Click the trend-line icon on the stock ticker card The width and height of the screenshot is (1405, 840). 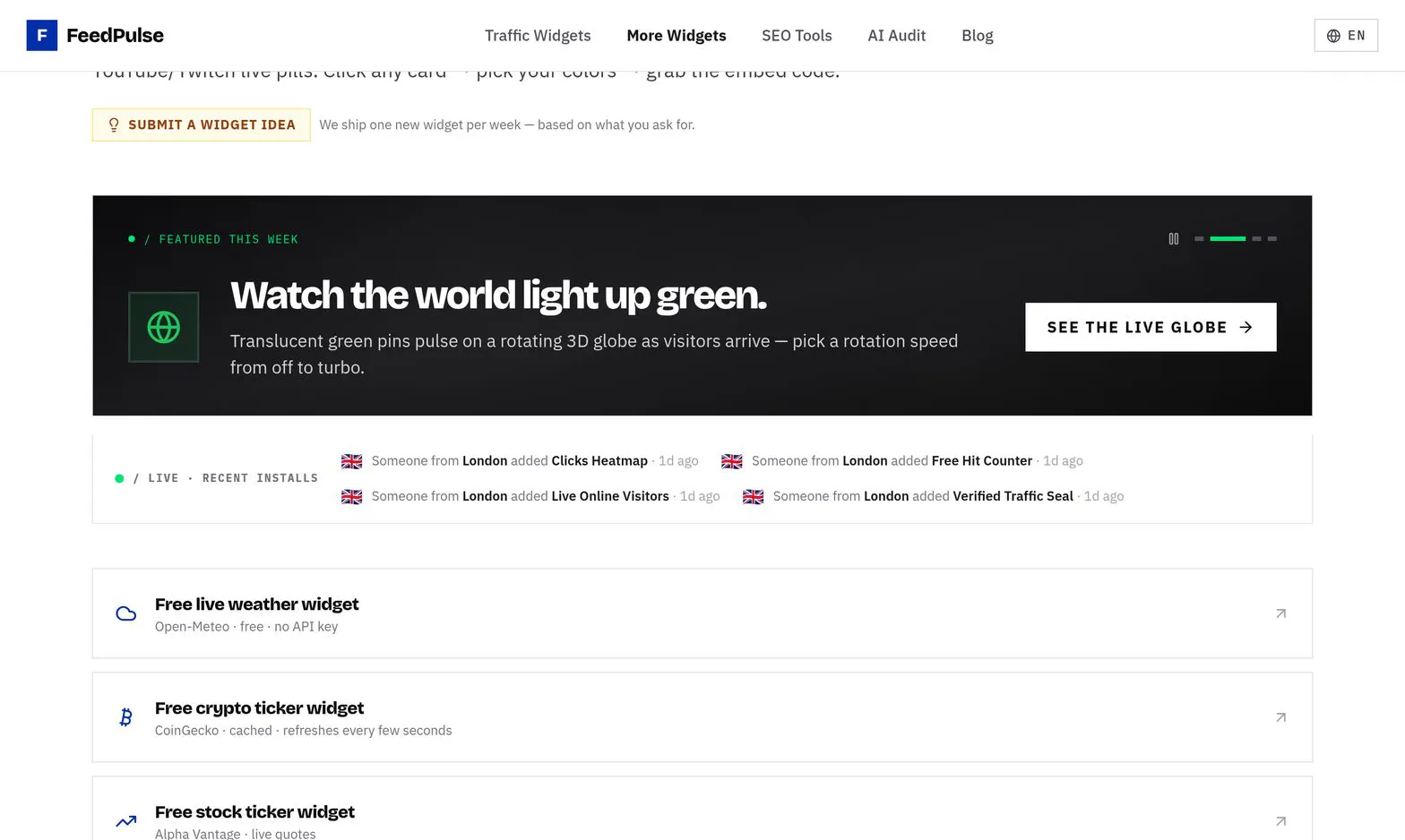coord(126,821)
